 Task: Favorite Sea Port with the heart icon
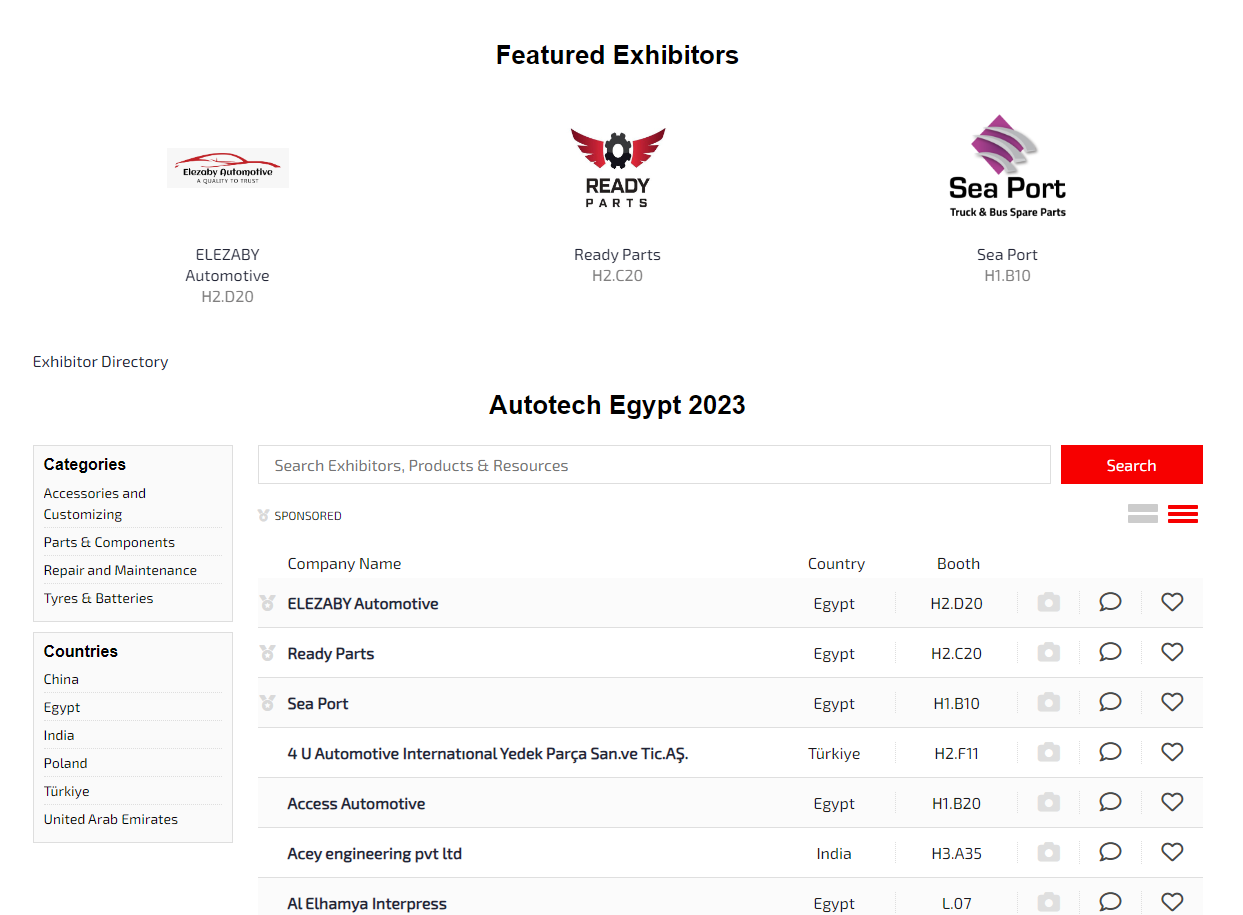tap(1172, 702)
